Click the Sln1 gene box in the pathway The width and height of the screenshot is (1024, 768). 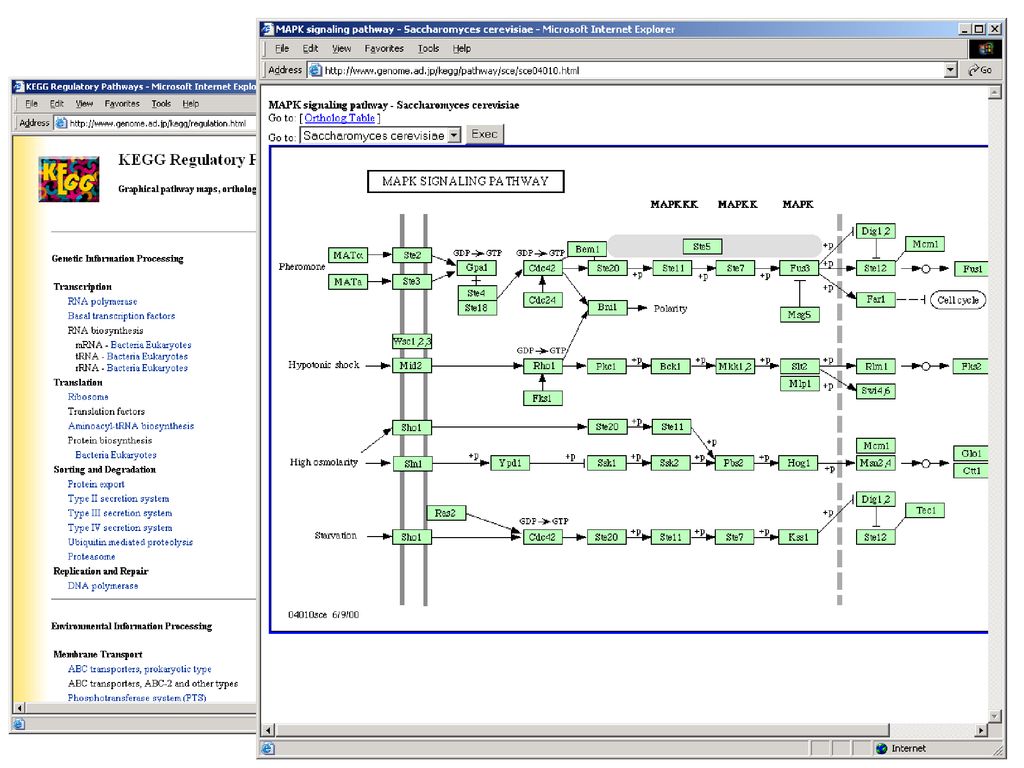point(412,464)
